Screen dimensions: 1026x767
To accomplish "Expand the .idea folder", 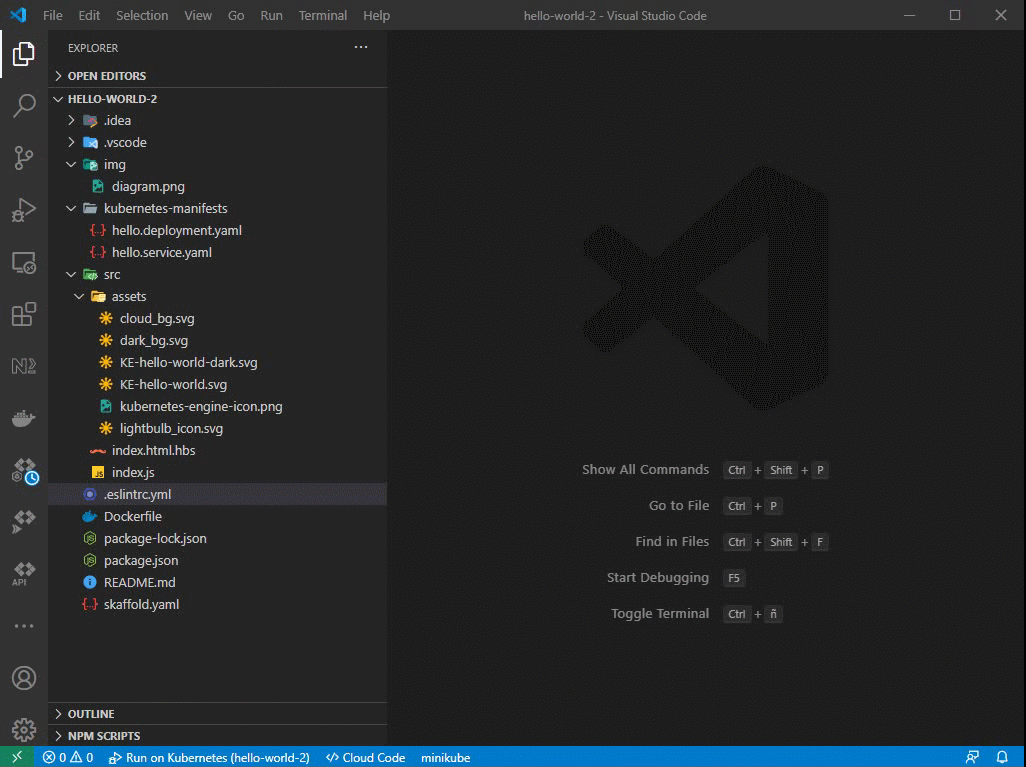I will (x=217, y=120).
